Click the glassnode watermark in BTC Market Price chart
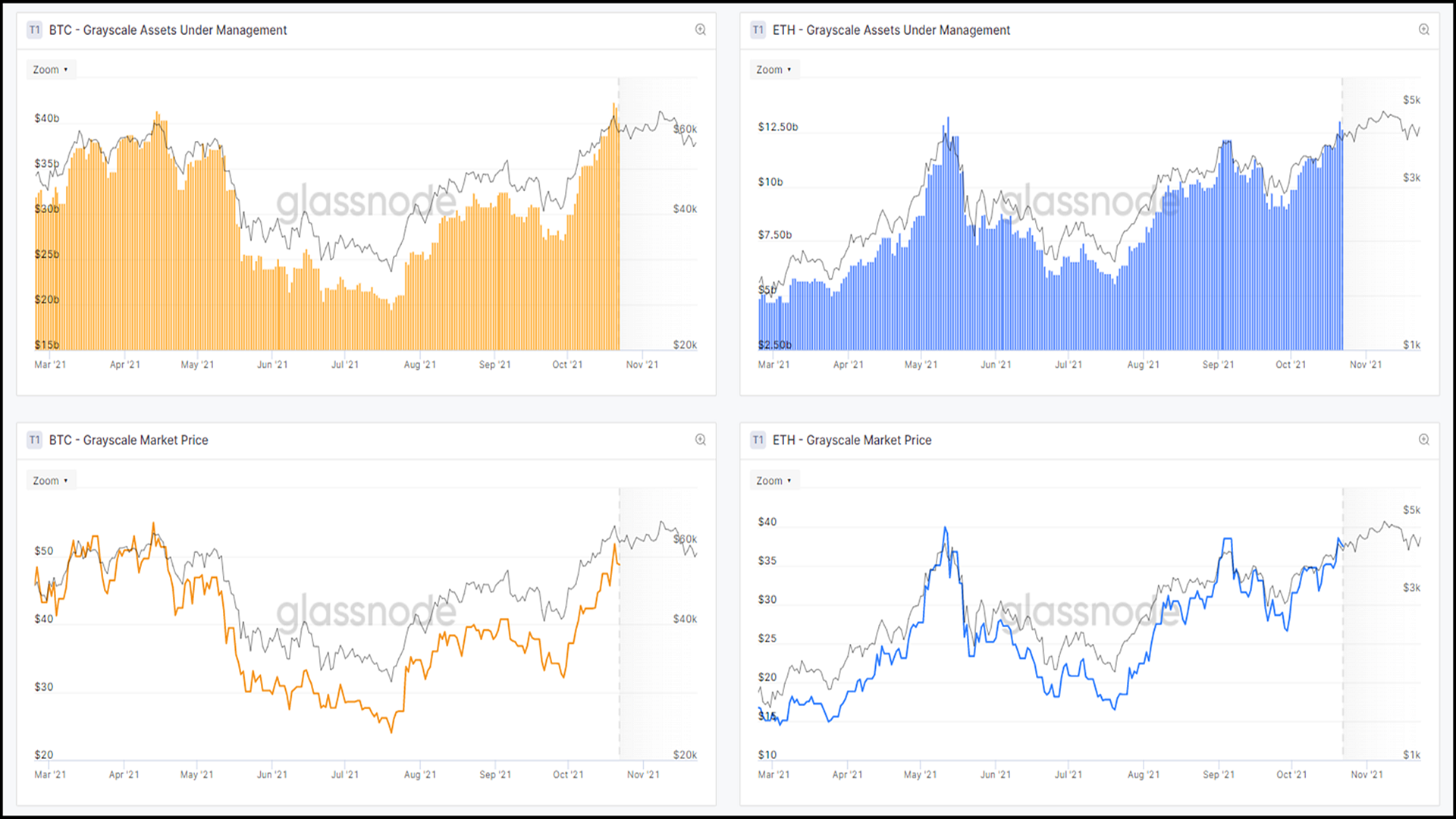1456x819 pixels. [x=366, y=611]
